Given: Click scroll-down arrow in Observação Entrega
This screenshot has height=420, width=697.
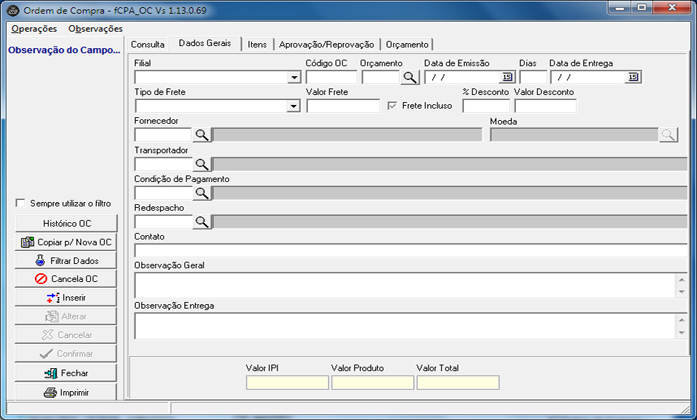Looking at the screenshot, I should tap(681, 332).
